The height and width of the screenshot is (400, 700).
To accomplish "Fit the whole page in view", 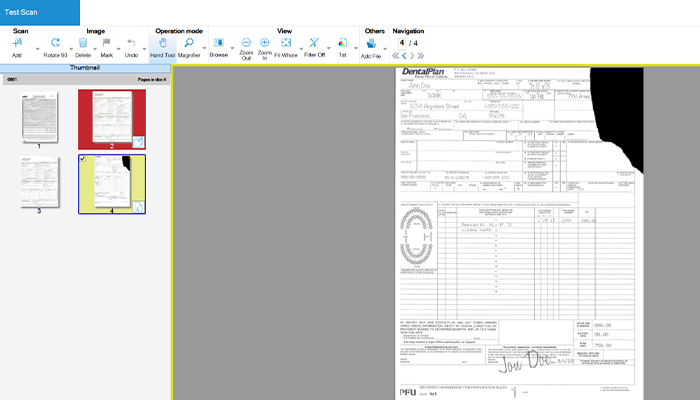I will (286, 44).
